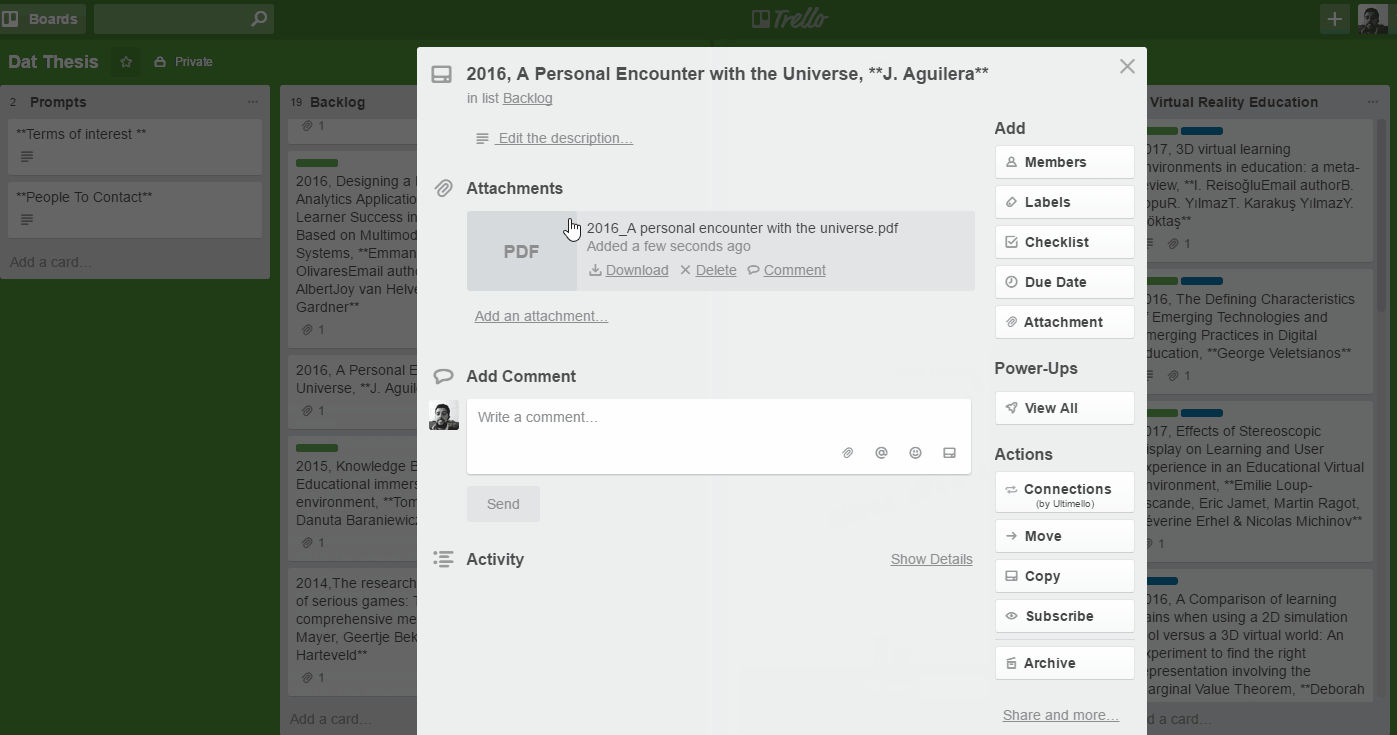Click the green label on a Backlog card
1397x735 pixels.
316,162
